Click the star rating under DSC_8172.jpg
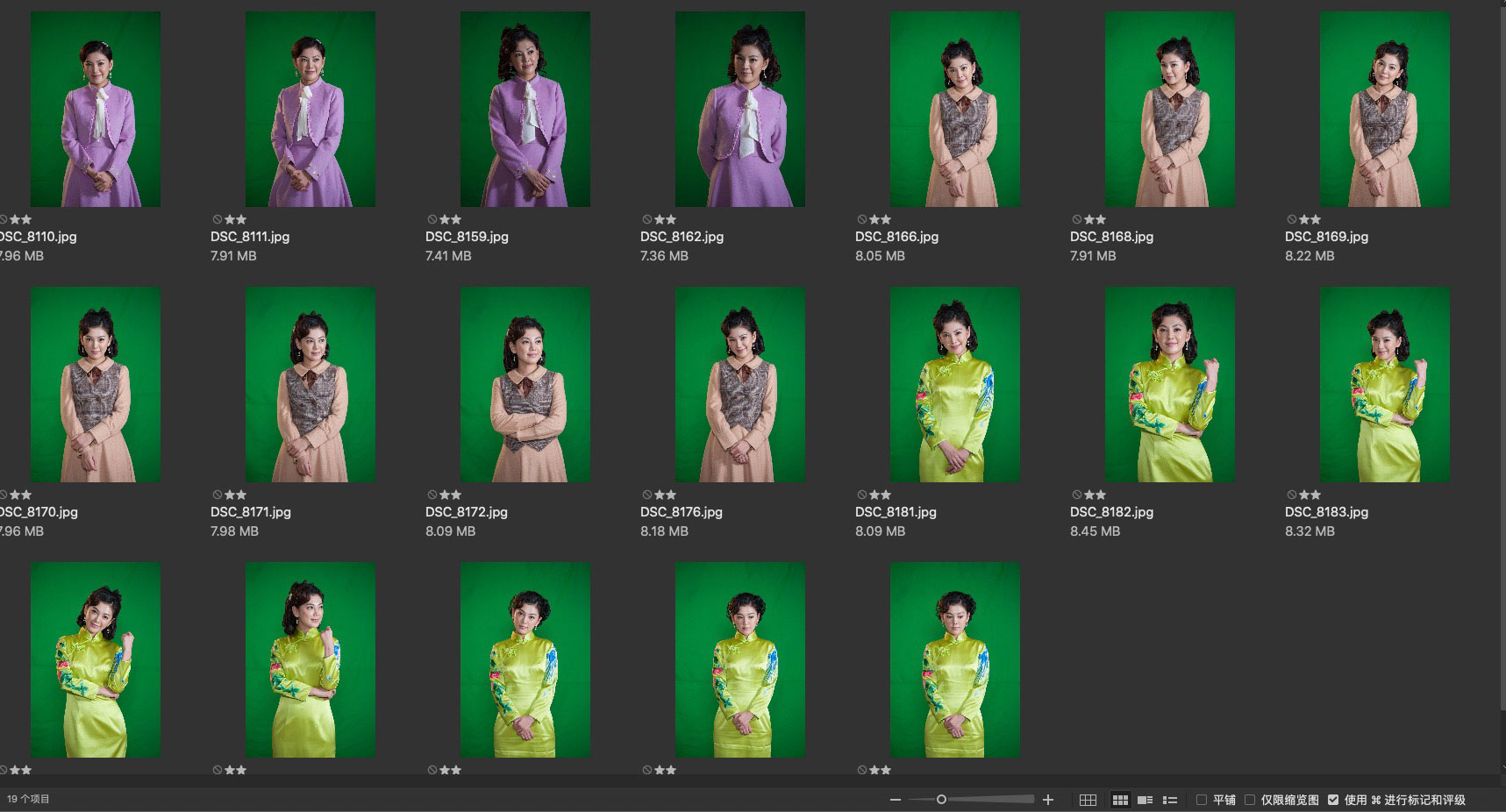The height and width of the screenshot is (812, 1506). coord(450,495)
